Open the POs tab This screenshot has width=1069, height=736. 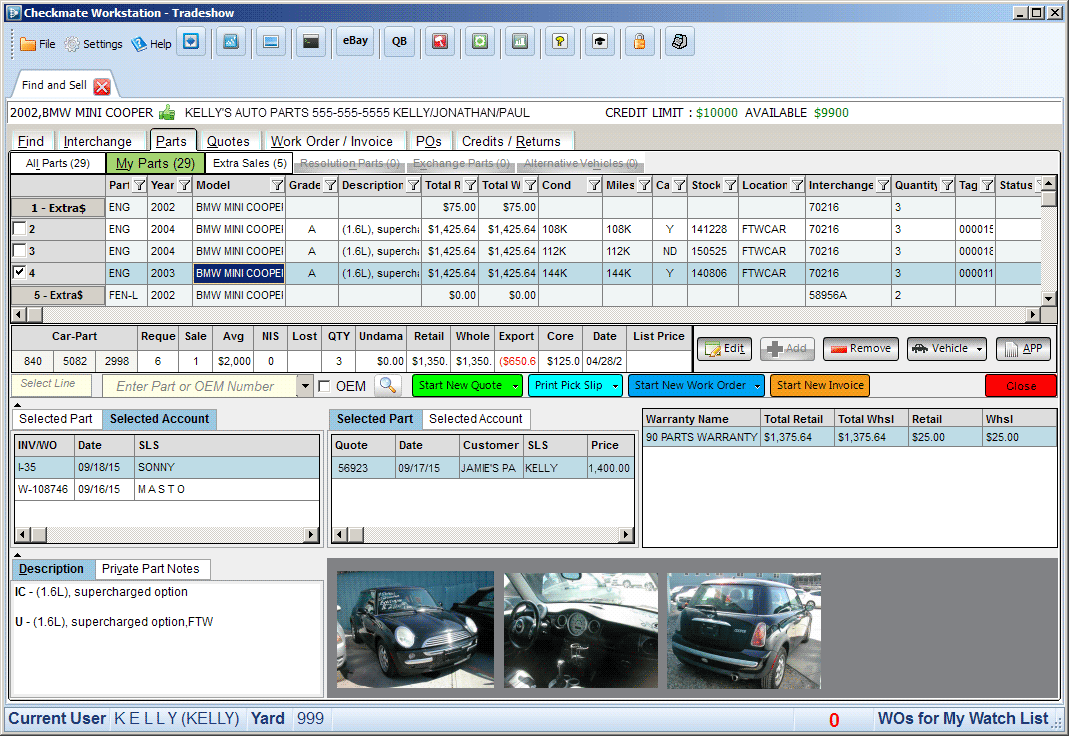429,141
